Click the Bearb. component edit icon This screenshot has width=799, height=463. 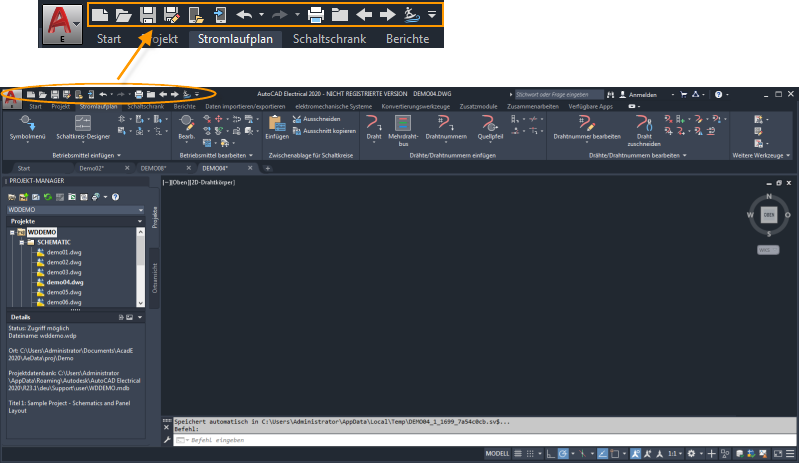(x=187, y=124)
